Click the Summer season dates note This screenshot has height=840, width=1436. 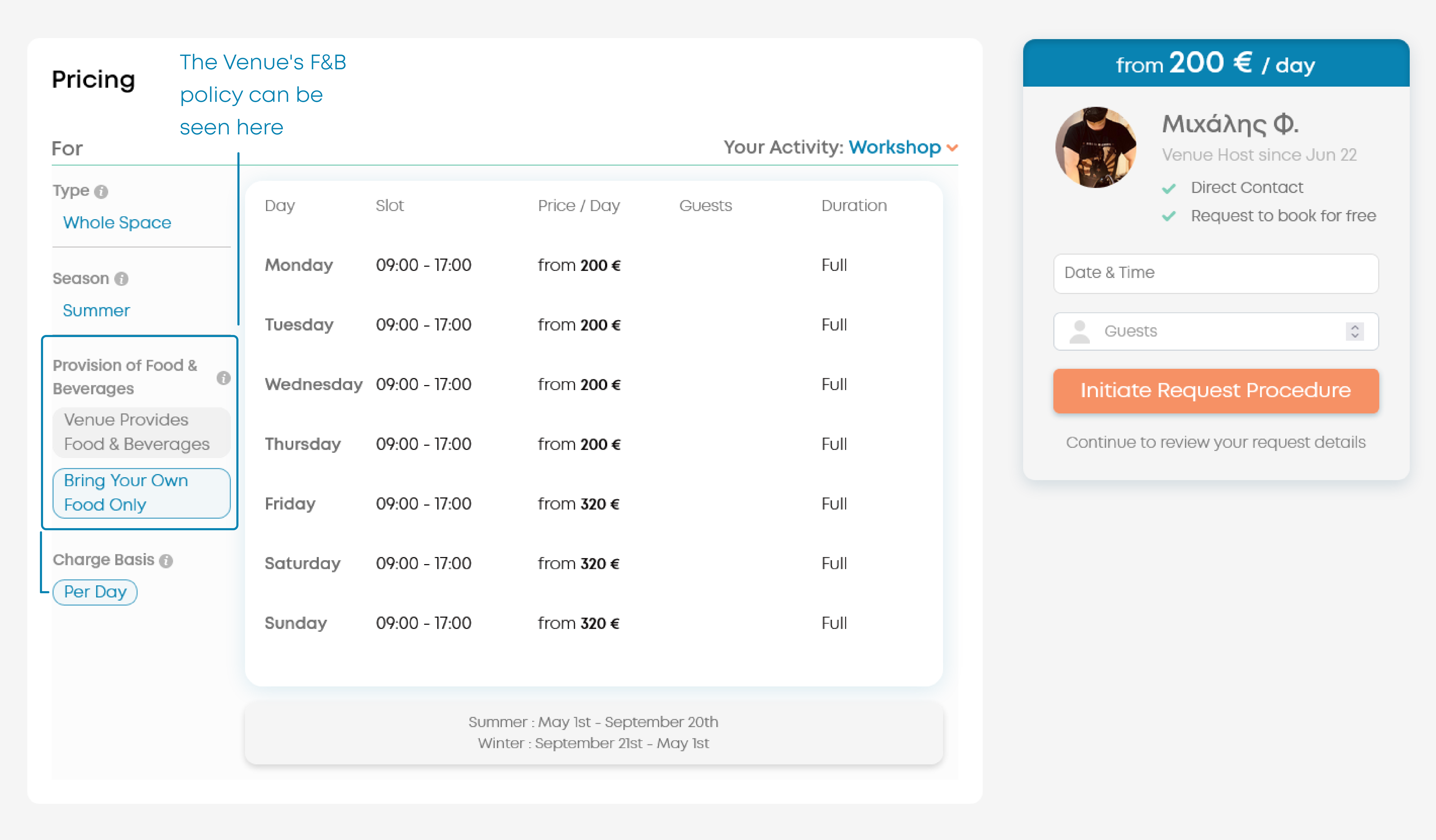click(593, 723)
